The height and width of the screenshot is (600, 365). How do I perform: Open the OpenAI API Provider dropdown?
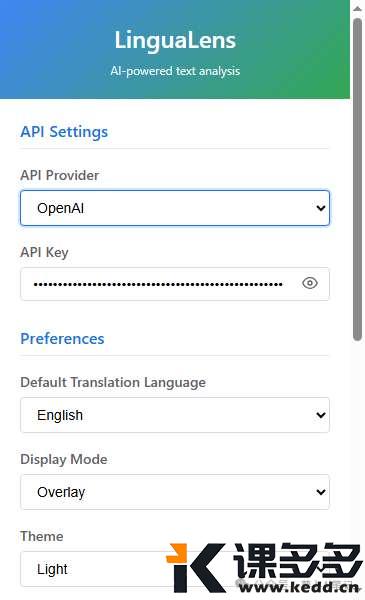[x=175, y=208]
